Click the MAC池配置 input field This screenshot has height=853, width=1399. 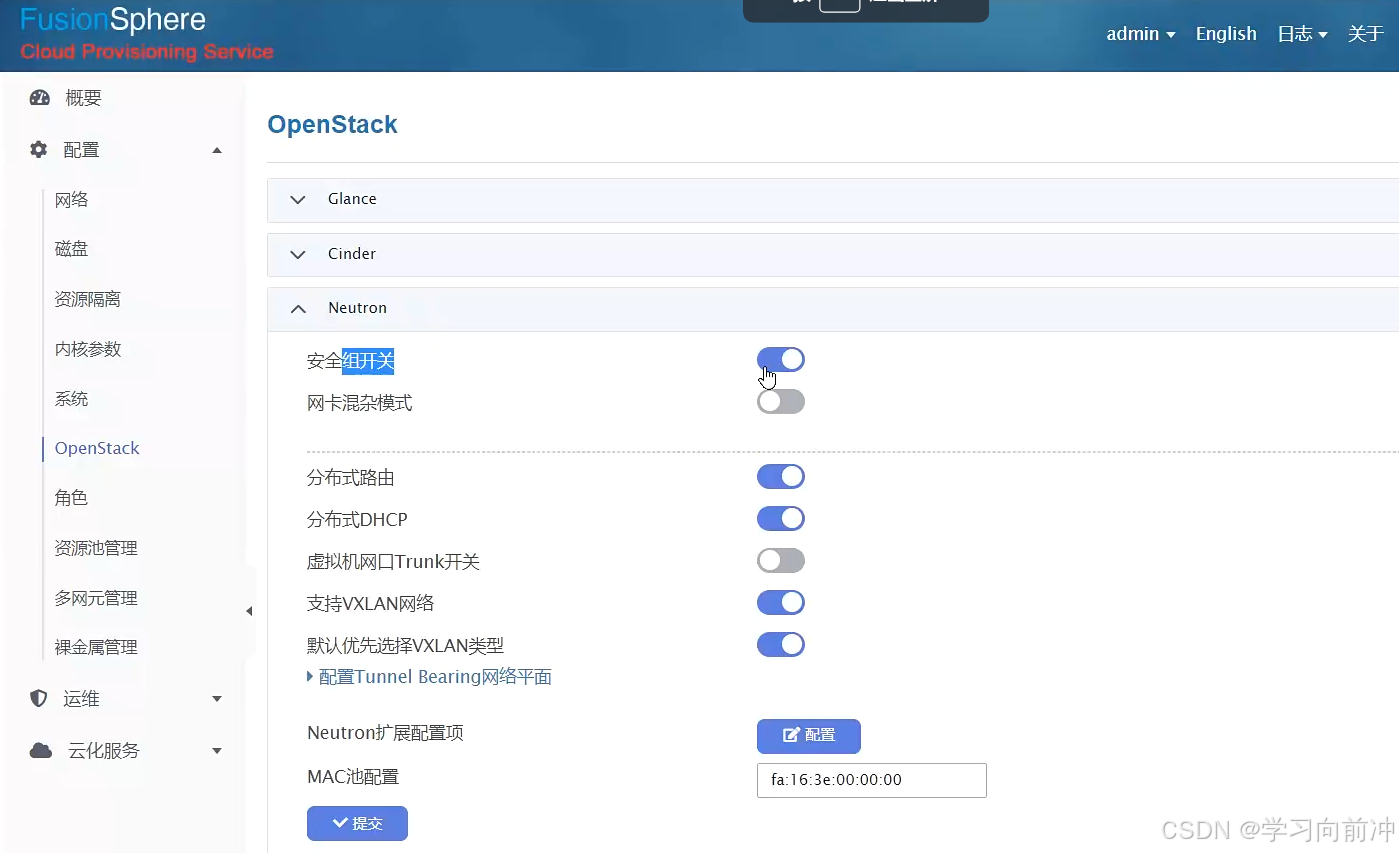pyautogui.click(x=872, y=780)
